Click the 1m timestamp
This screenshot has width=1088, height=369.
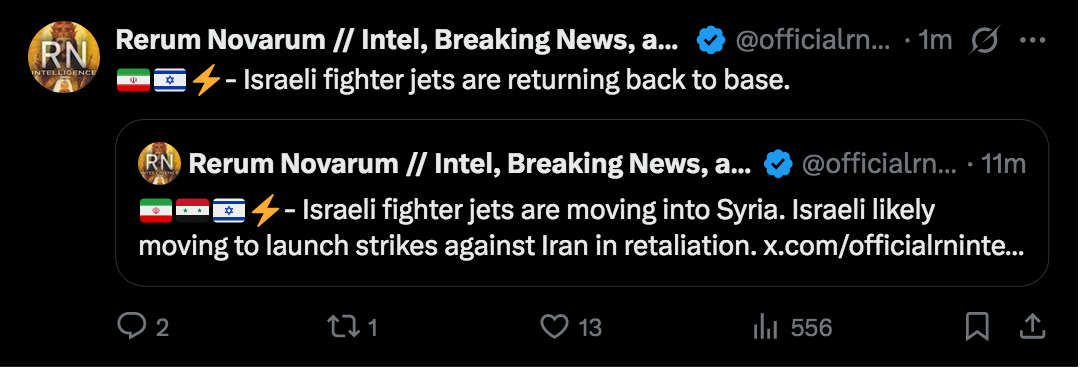[x=935, y=41]
